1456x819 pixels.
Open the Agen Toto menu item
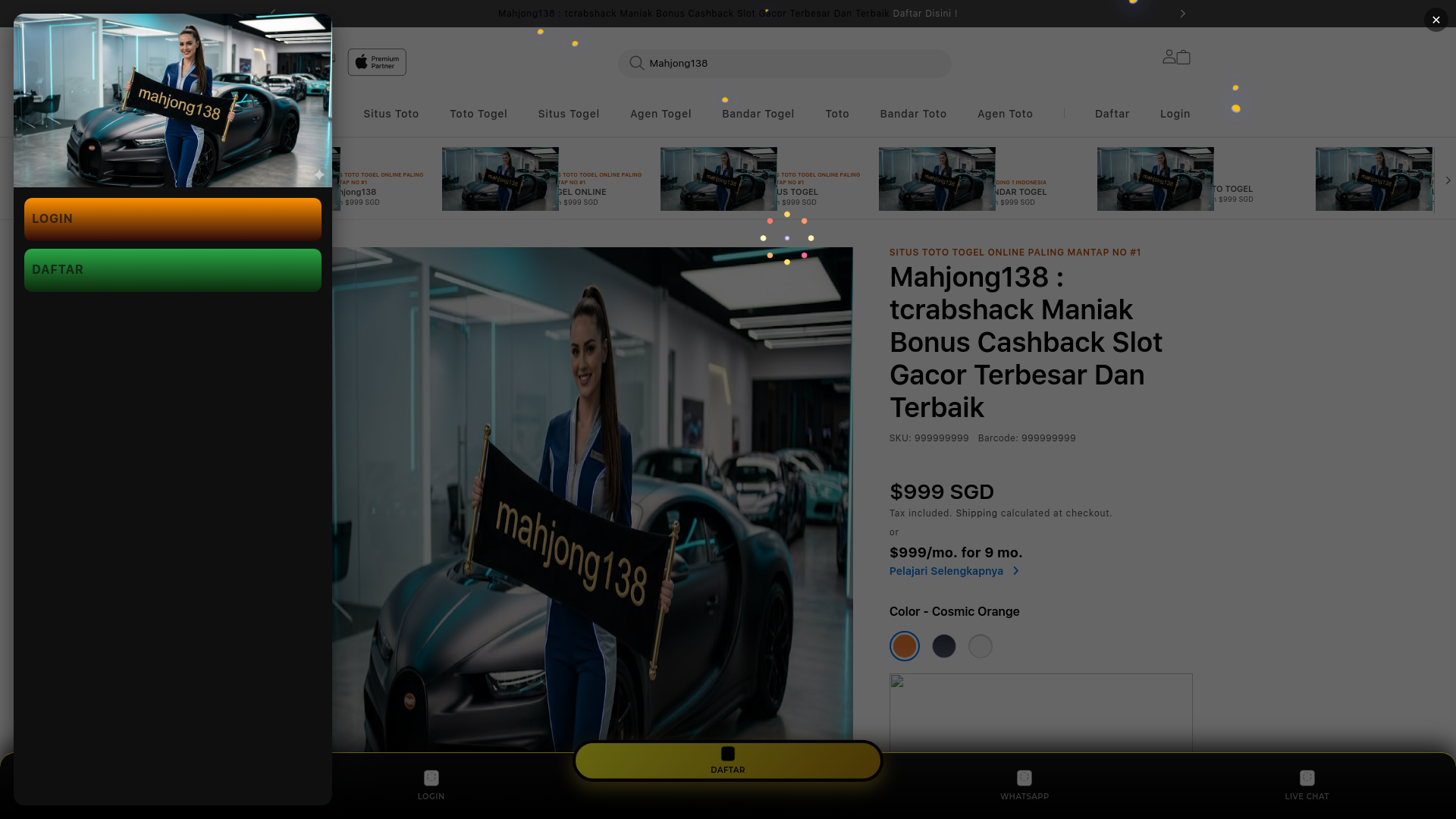coord(1005,114)
